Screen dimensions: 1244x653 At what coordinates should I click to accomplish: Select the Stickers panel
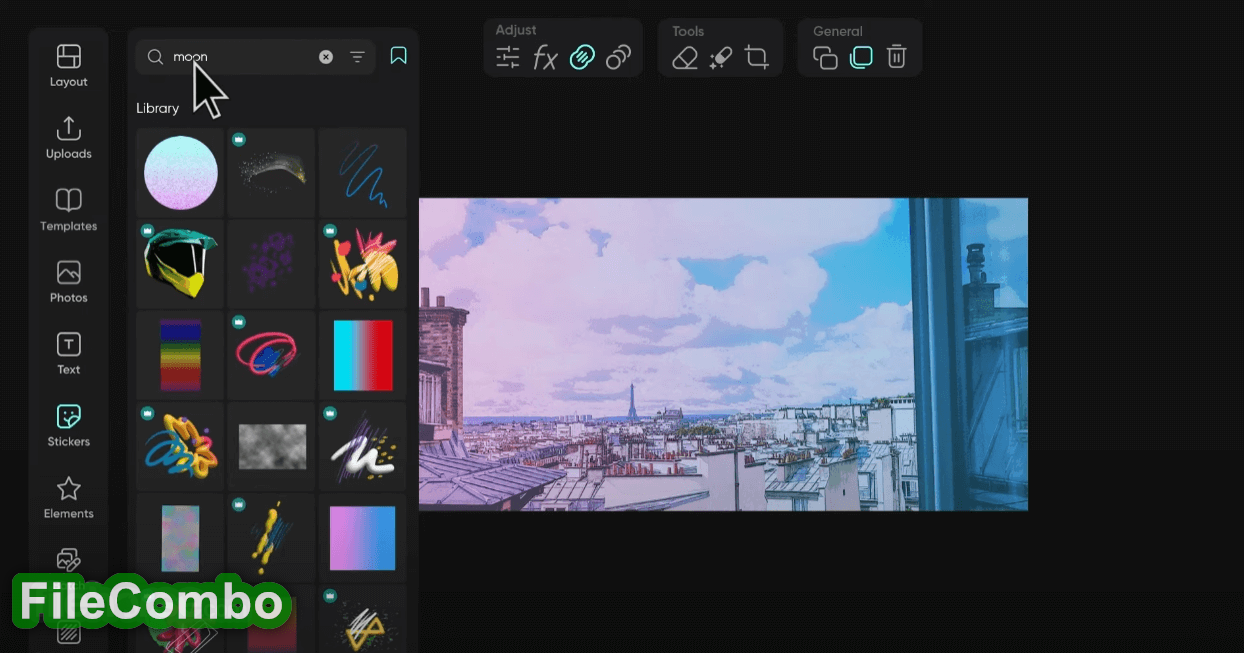[68, 426]
